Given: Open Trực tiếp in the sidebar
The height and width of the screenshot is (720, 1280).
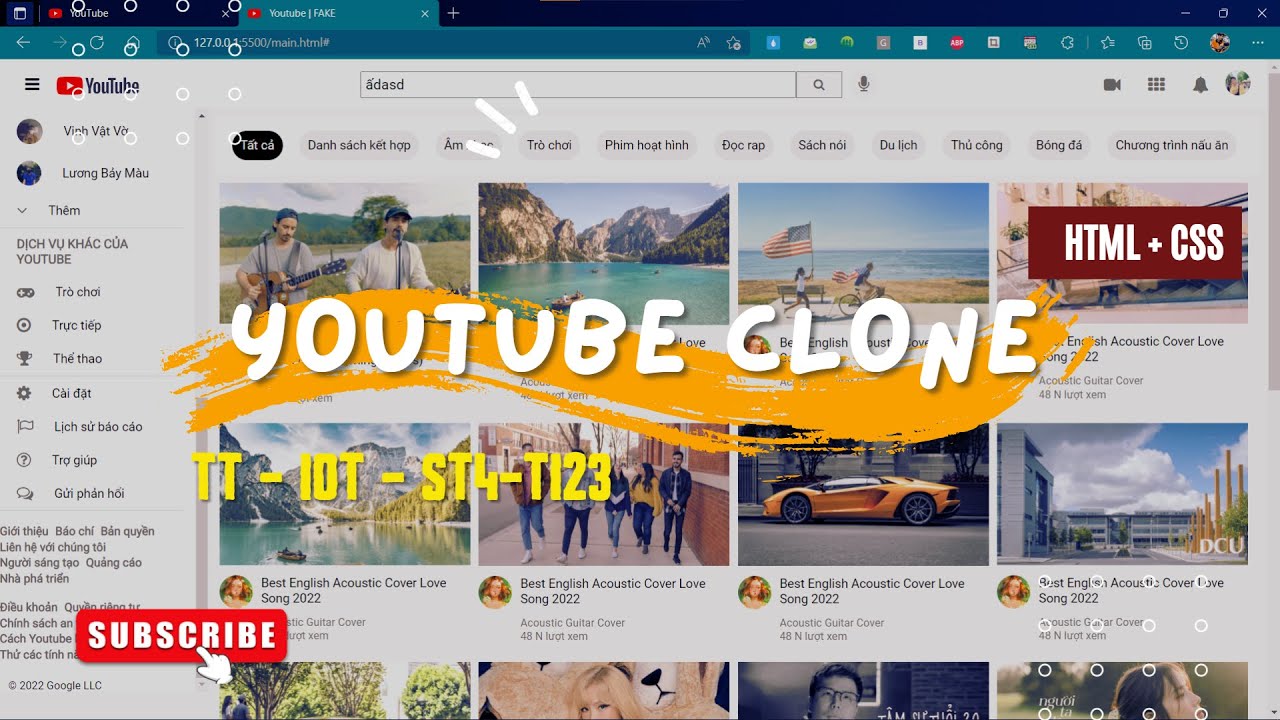Looking at the screenshot, I should click(x=60, y=325).
